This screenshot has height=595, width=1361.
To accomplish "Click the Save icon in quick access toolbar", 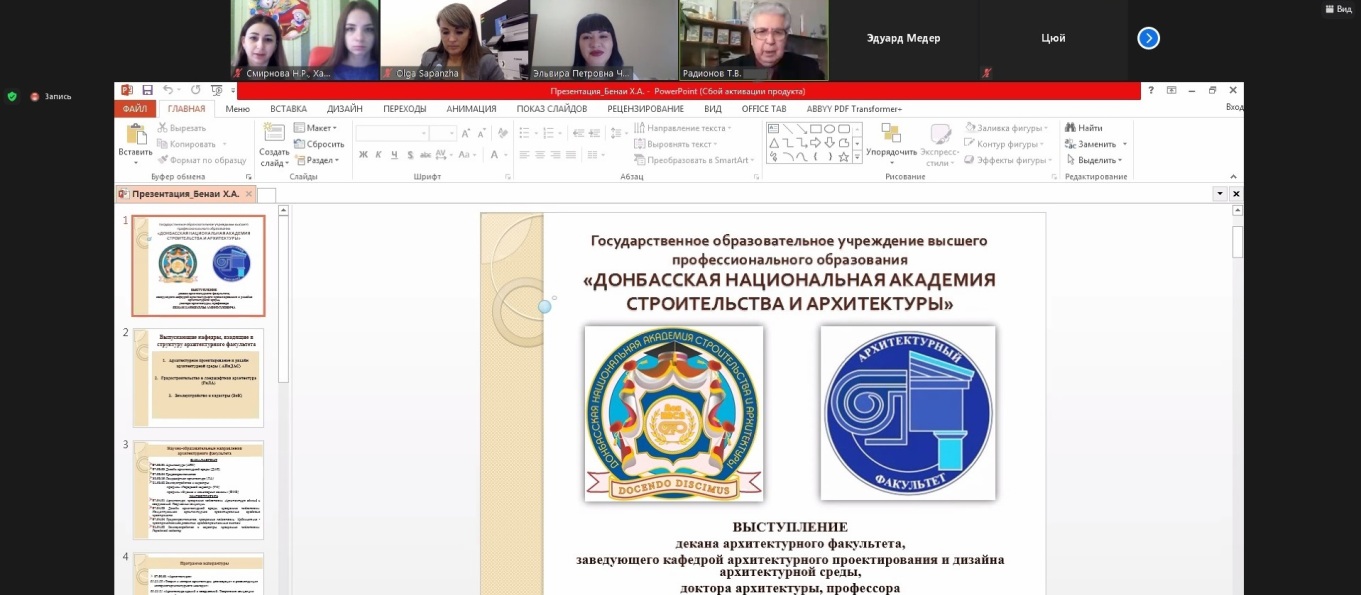I will tap(148, 91).
